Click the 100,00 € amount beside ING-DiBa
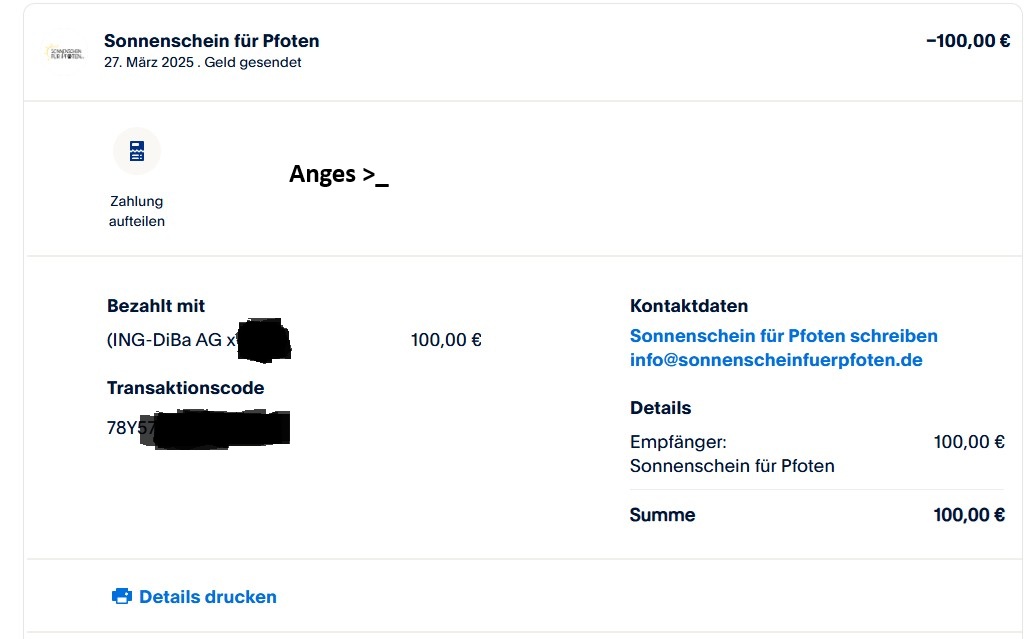The width and height of the screenshot is (1029, 639). coord(446,340)
